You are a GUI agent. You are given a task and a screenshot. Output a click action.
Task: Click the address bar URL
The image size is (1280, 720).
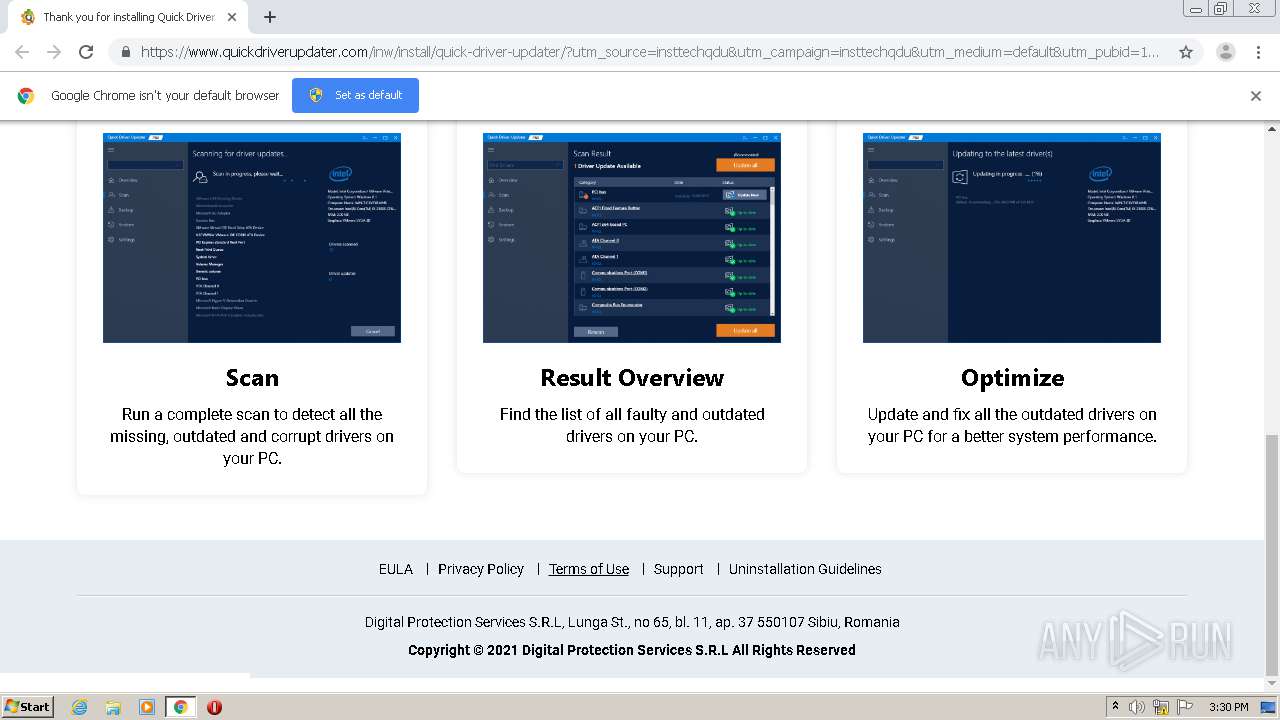650,52
